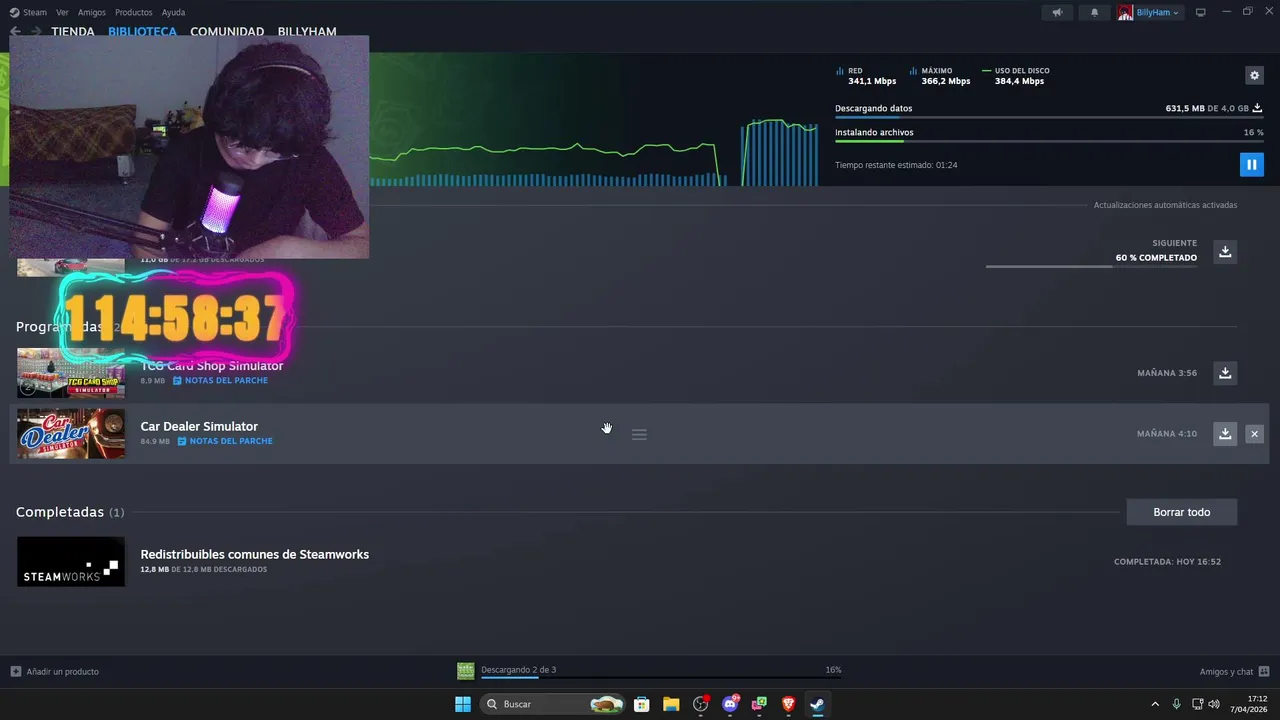Image resolution: width=1280 pixels, height=720 pixels.
Task: Click the Instalando archivos progress bar
Action: point(1049,141)
